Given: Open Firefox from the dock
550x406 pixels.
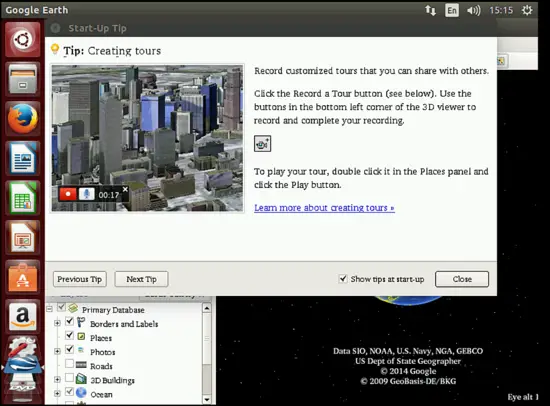Looking at the screenshot, I should click(22, 119).
